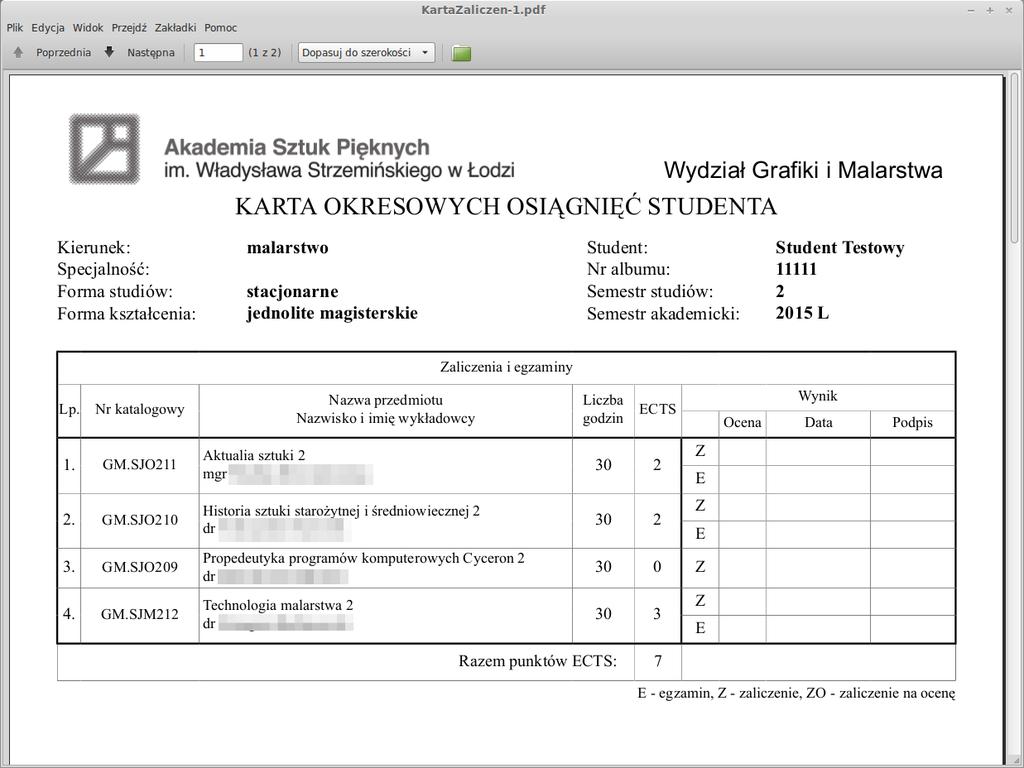Click the Podpis column header

[912, 423]
